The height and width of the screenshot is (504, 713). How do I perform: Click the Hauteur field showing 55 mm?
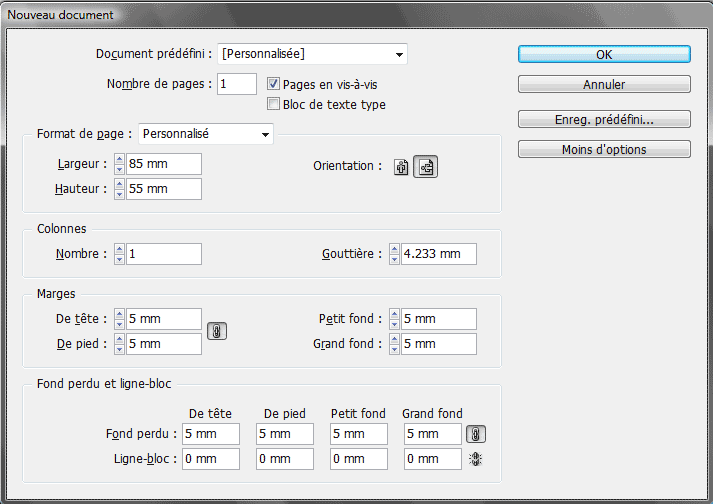pyautogui.click(x=164, y=189)
